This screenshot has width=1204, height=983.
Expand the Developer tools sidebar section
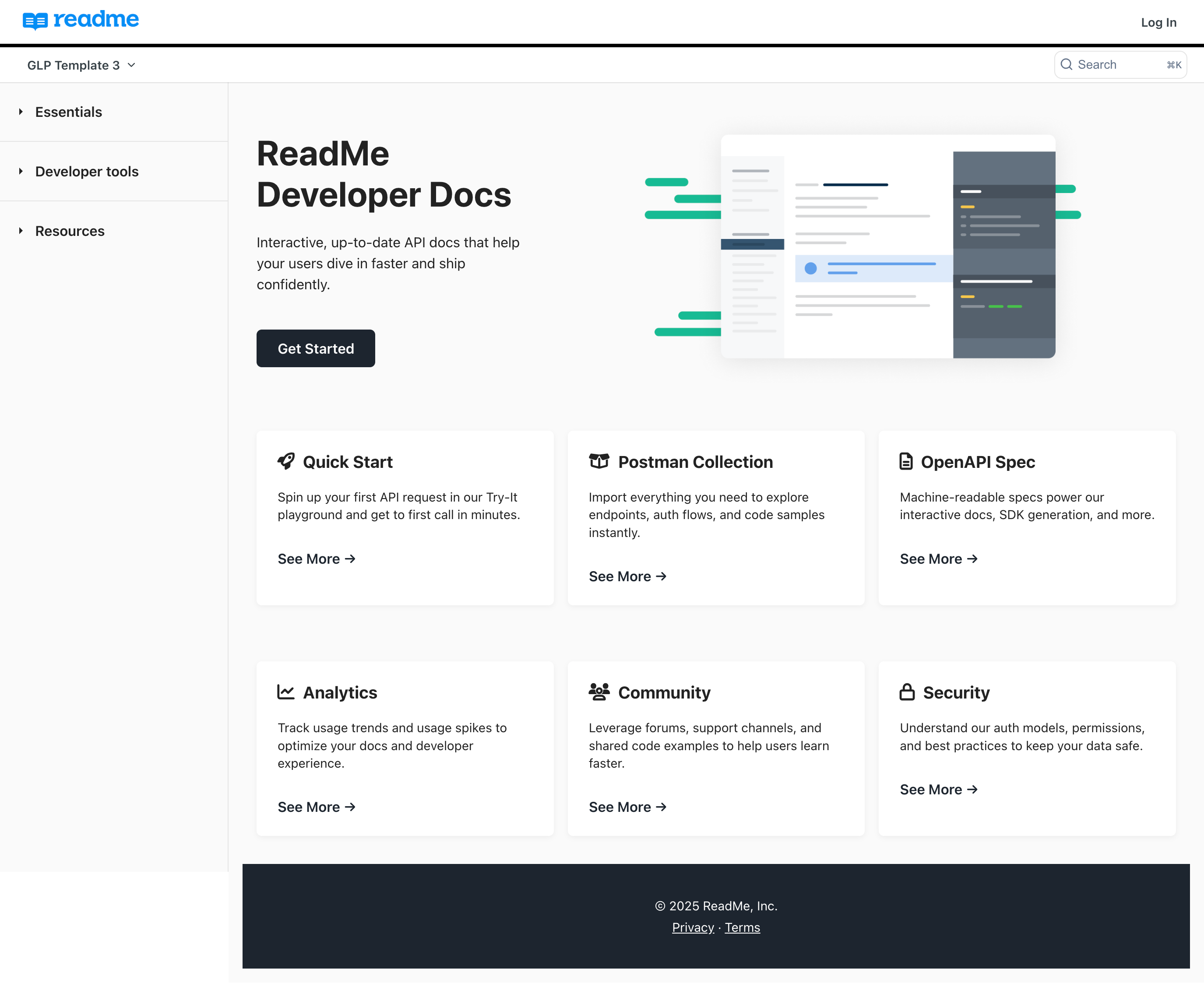114,172
